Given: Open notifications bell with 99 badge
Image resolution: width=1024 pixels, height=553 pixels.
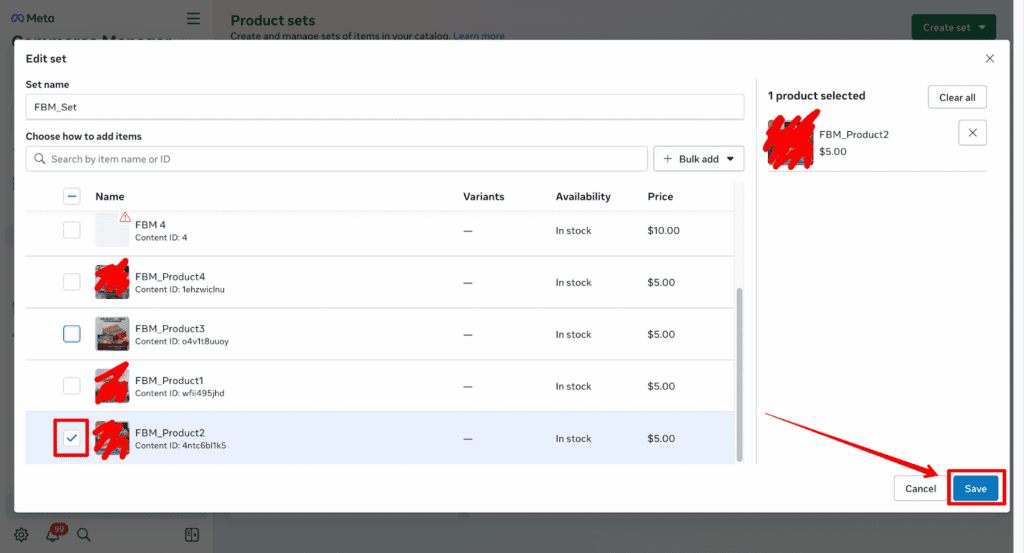Looking at the screenshot, I should click(x=54, y=533).
